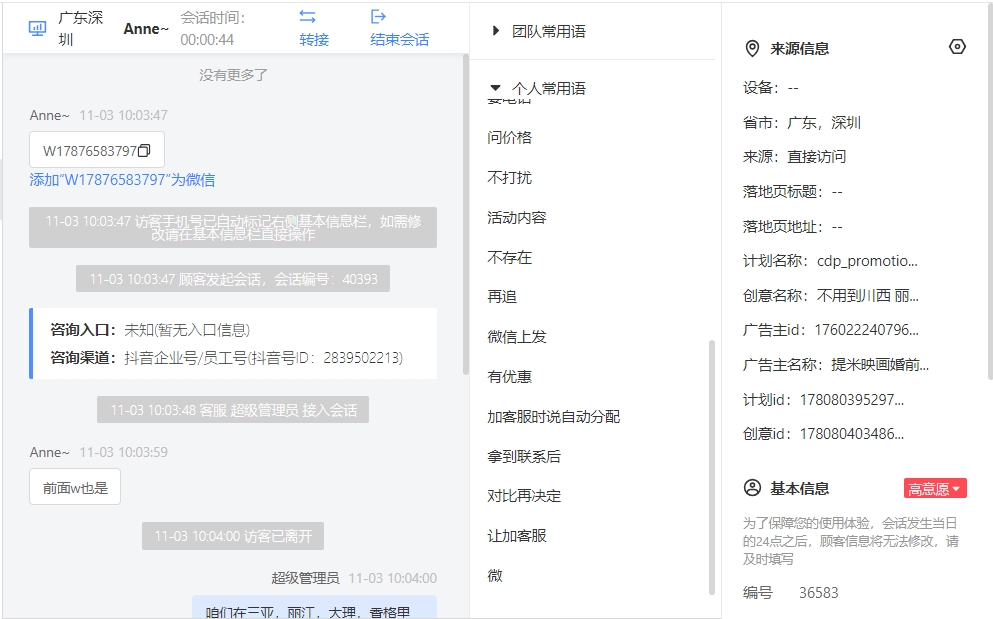The width and height of the screenshot is (993, 619).
Task: Click the notice about 访客手机号已自动标记
Action: coord(233,227)
